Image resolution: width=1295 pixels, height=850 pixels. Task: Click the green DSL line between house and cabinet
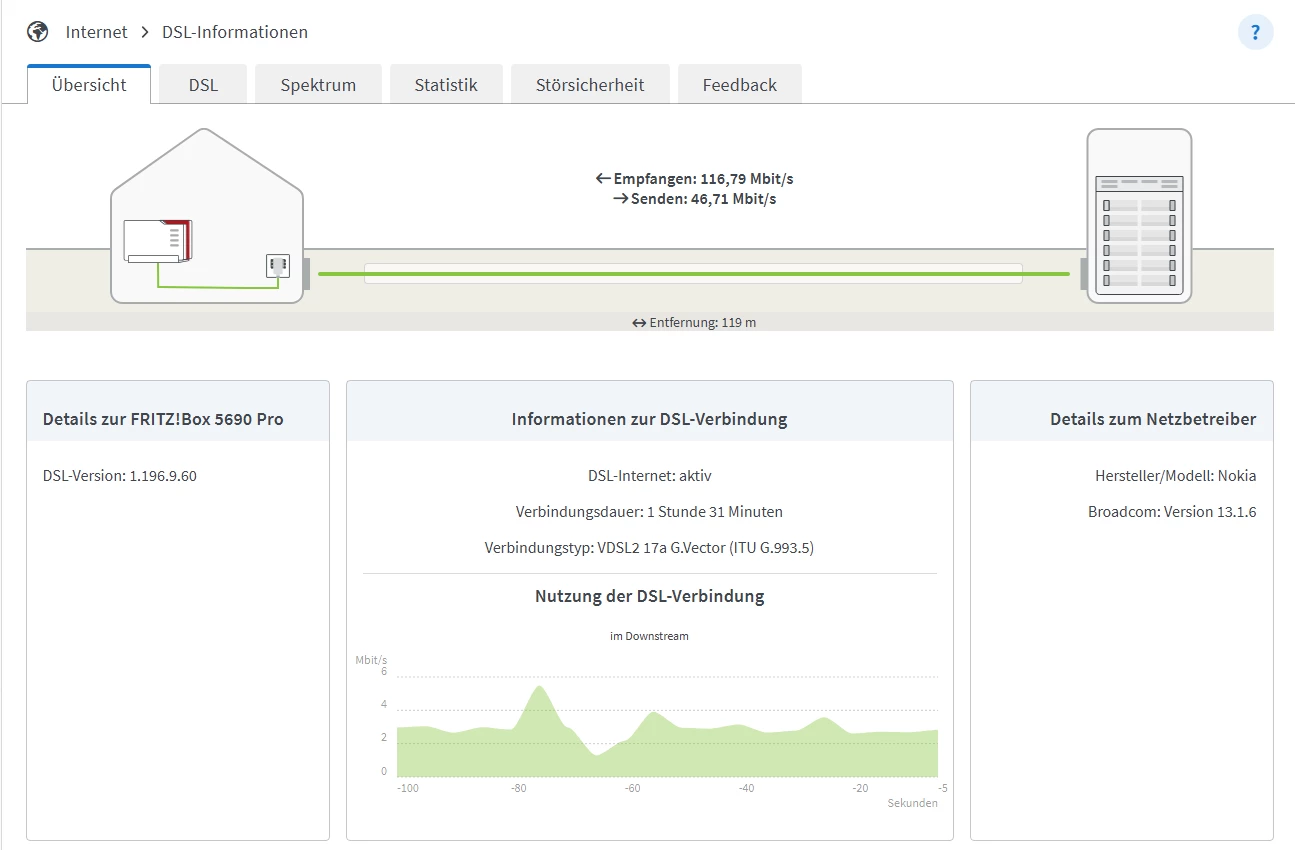pyautogui.click(x=693, y=273)
